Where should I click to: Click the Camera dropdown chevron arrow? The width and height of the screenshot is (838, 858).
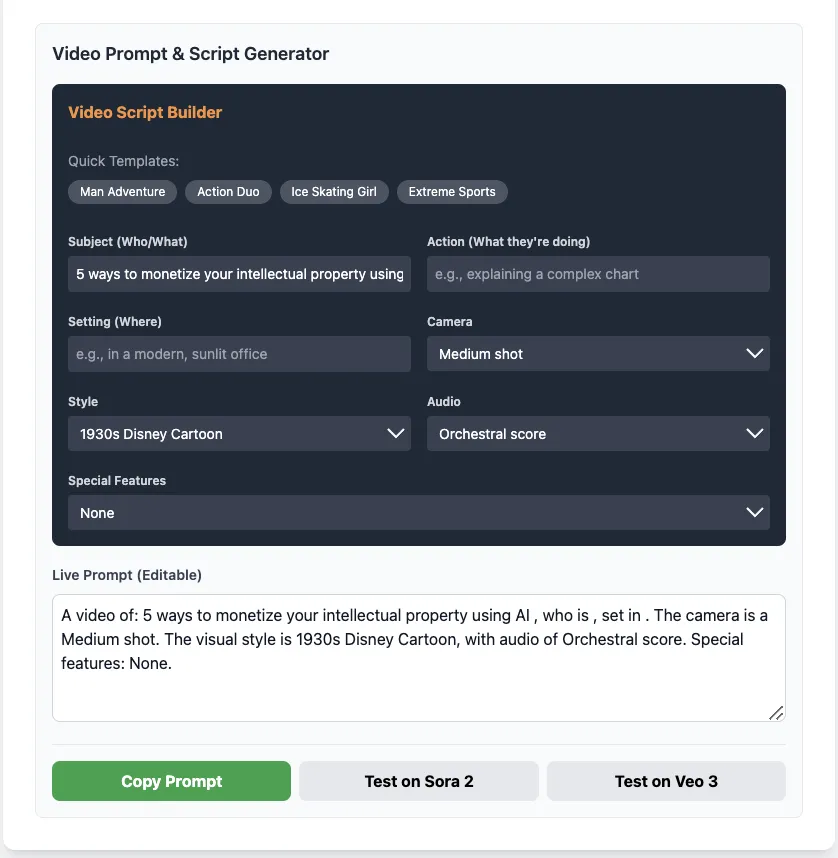[754, 354]
